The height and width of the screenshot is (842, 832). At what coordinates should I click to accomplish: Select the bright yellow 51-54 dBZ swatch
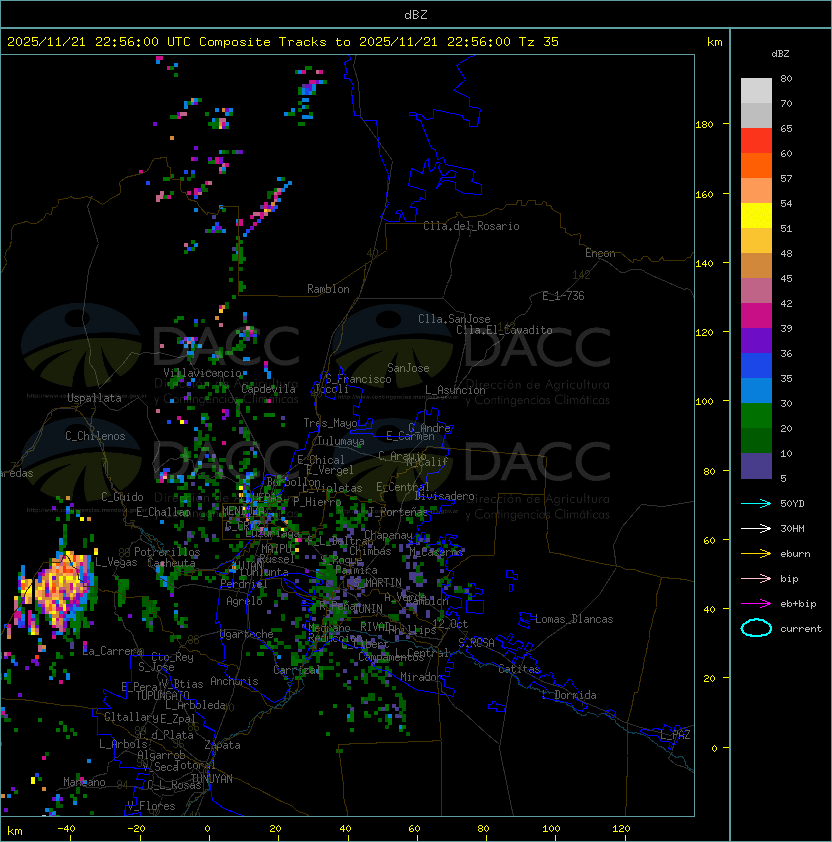click(756, 216)
